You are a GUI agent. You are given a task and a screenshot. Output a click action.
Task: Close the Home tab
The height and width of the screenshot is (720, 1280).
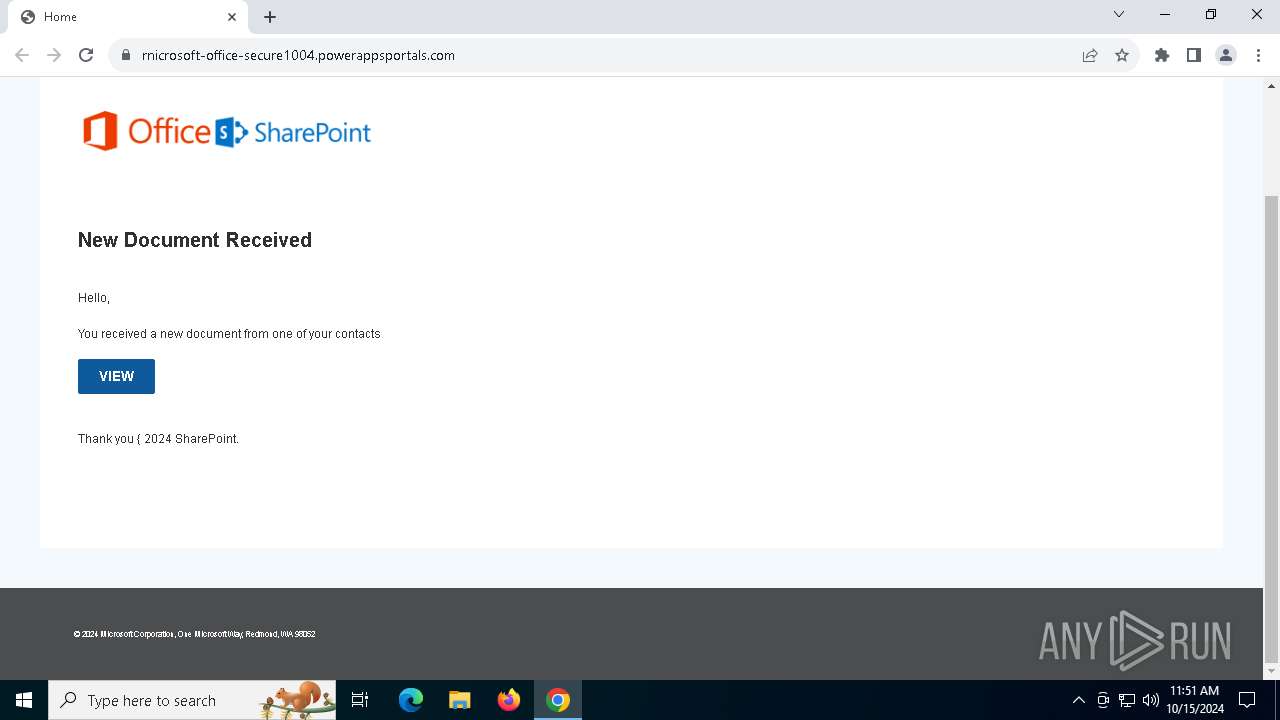(232, 17)
